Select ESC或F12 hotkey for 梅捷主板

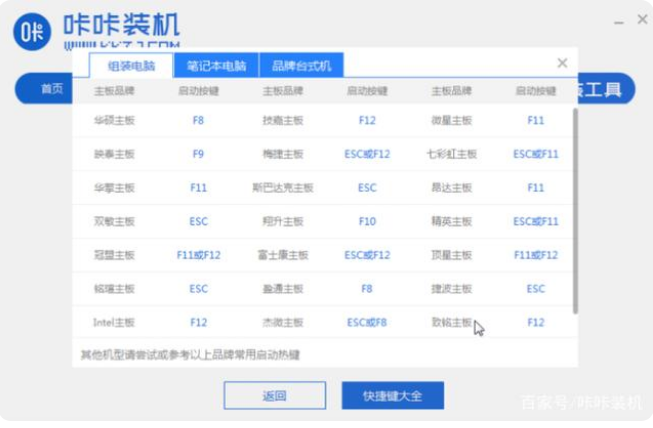tap(367, 154)
